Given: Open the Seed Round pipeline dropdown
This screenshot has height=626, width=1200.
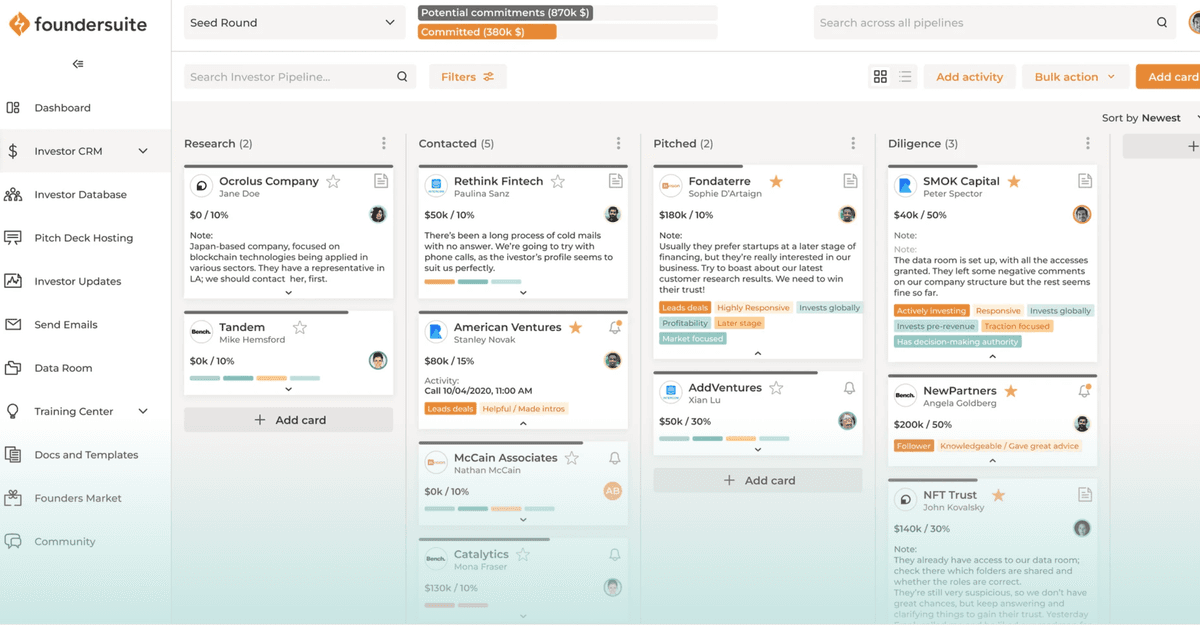Looking at the screenshot, I should 293,20.
